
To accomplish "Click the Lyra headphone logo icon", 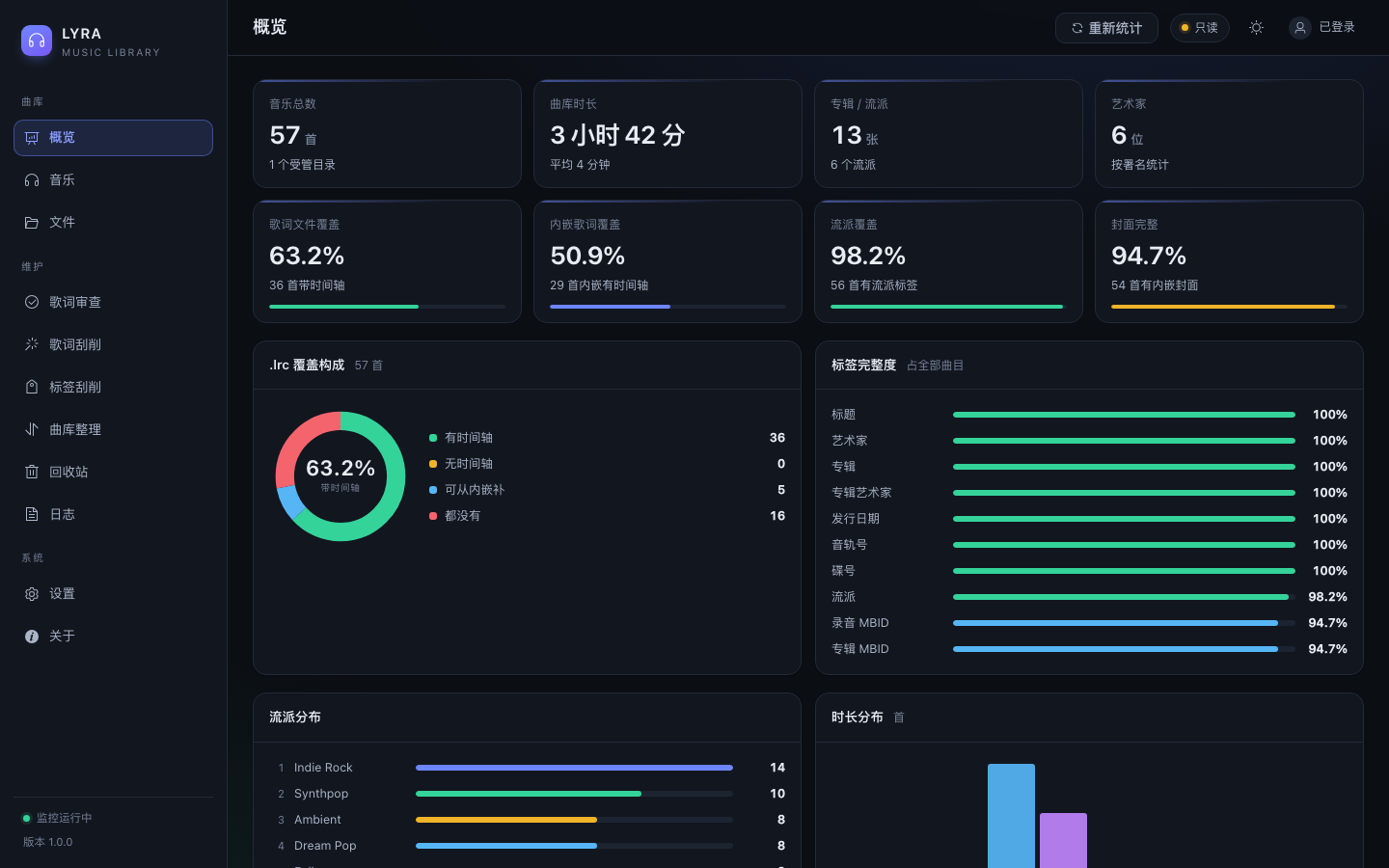I will click(37, 41).
